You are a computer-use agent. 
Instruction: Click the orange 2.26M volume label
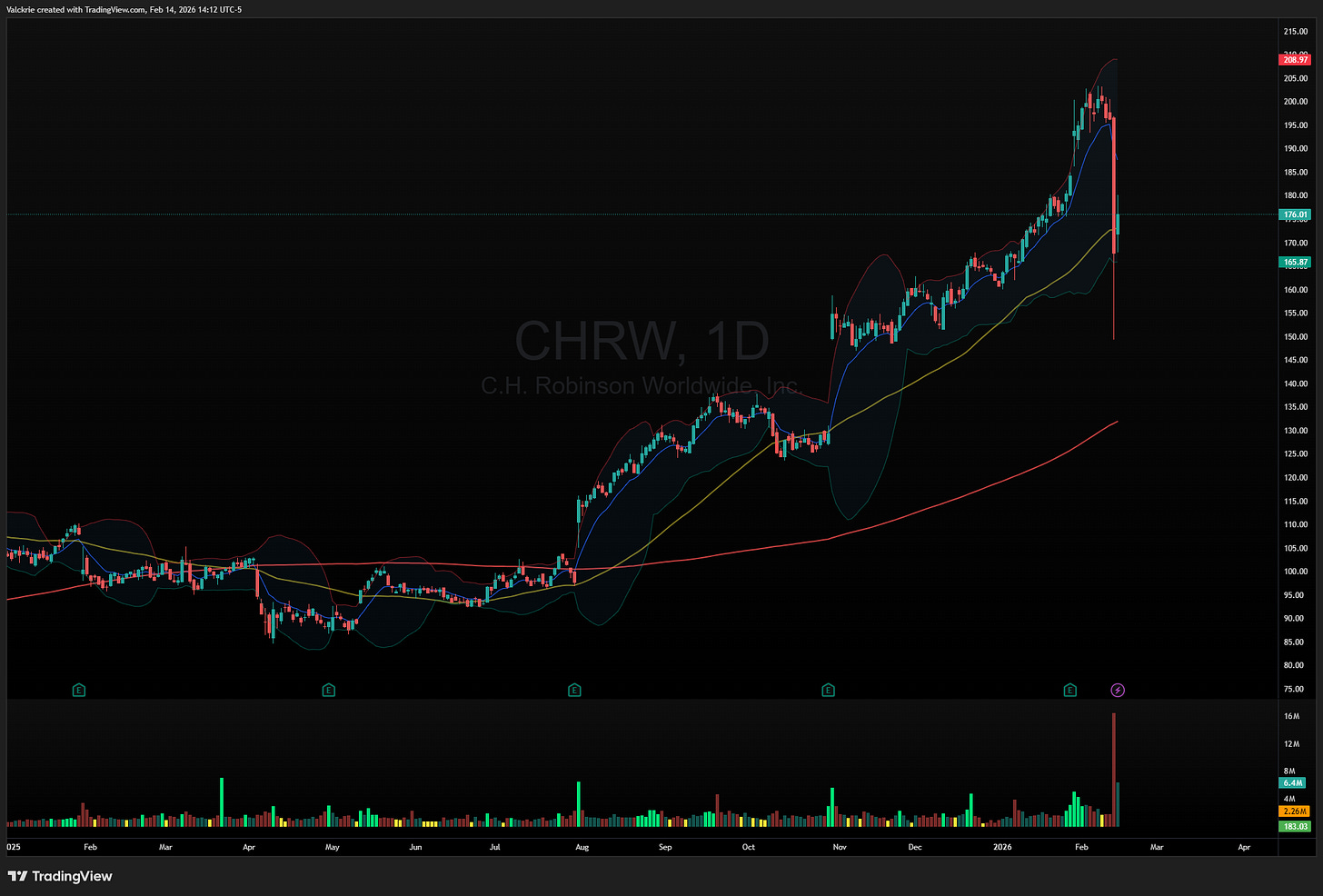coord(1294,811)
